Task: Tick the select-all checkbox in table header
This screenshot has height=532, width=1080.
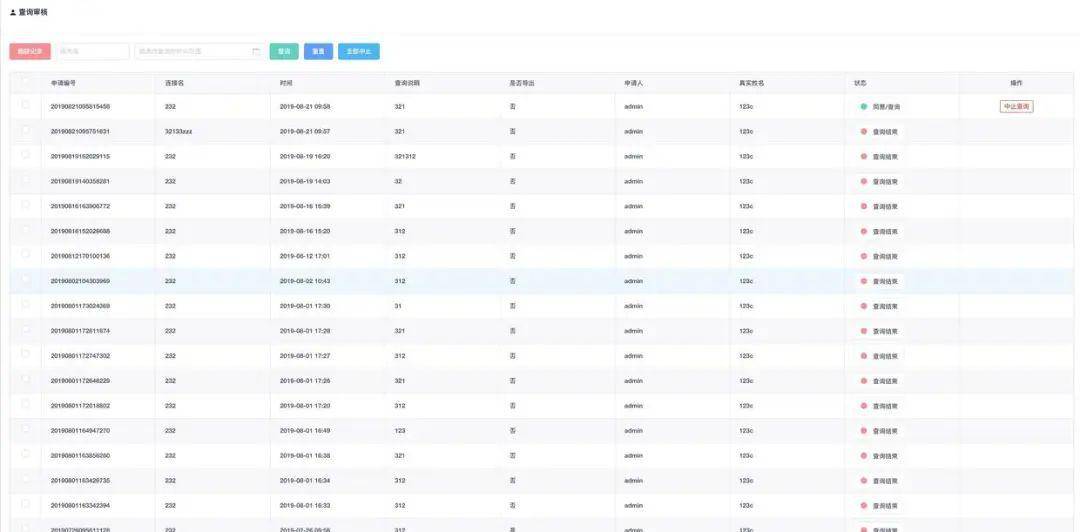Action: pos(25,82)
